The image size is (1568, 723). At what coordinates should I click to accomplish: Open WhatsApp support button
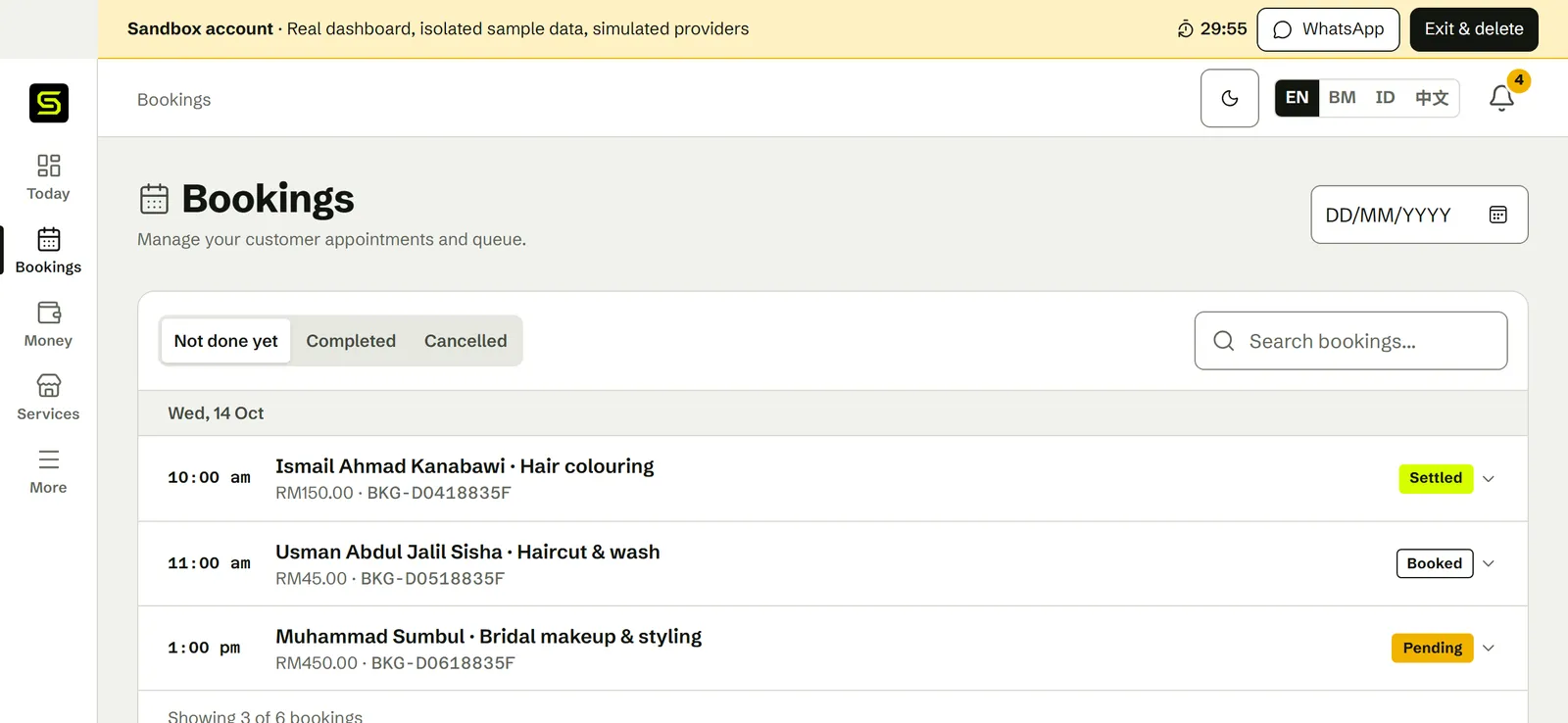pos(1329,29)
